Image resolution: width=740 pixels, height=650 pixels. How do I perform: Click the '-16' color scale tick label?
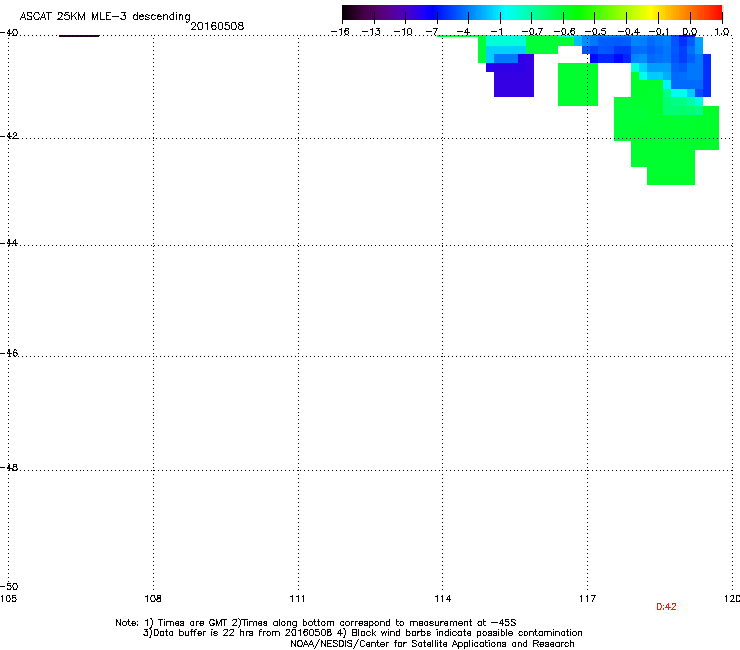[340, 32]
